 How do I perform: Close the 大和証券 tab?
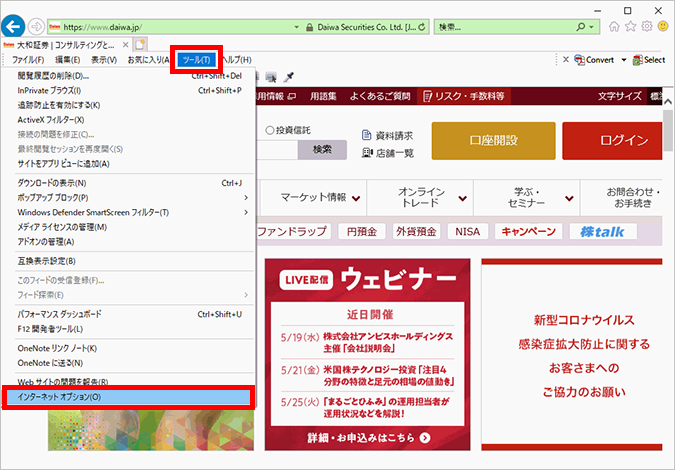(x=125, y=45)
